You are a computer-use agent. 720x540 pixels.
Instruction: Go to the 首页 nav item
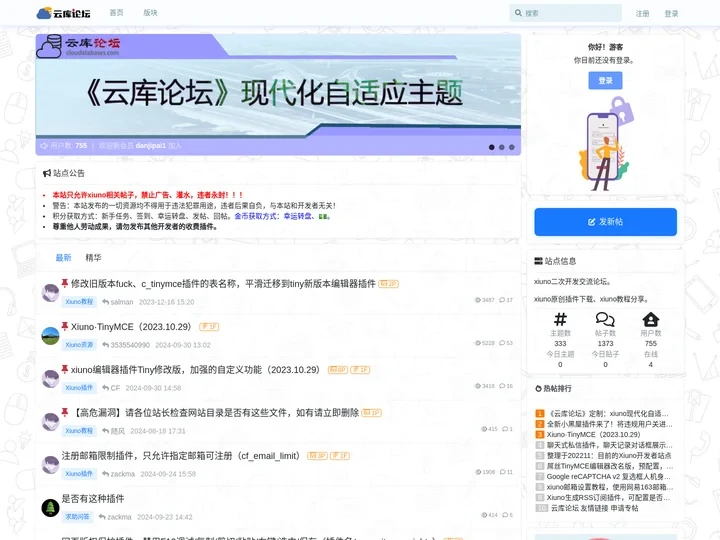(x=117, y=13)
